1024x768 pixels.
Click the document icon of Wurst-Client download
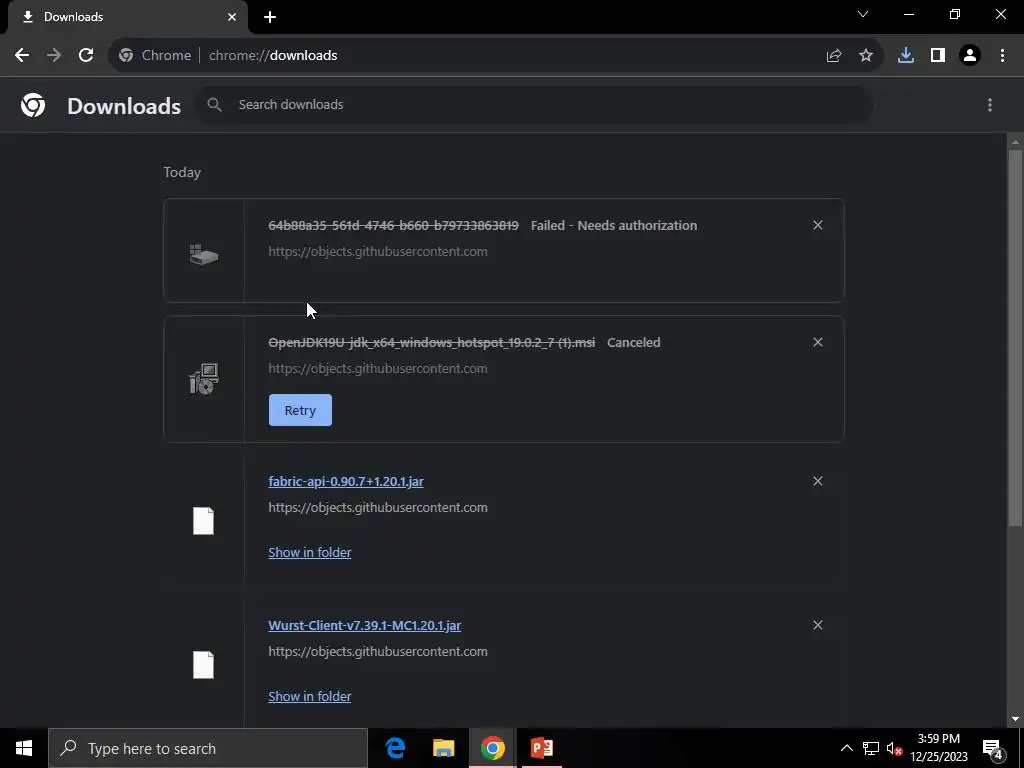pos(204,665)
